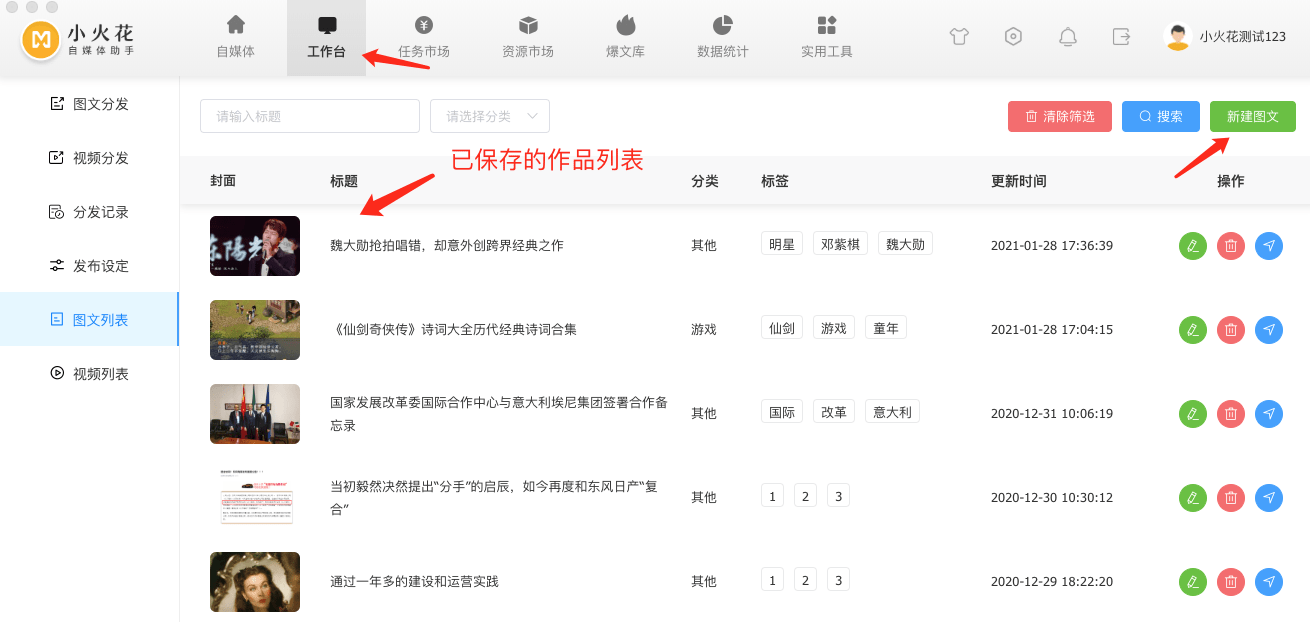Viewport: 1310px width, 622px height.
Task: Open 发布设定 from the sidebar
Action: click(89, 266)
